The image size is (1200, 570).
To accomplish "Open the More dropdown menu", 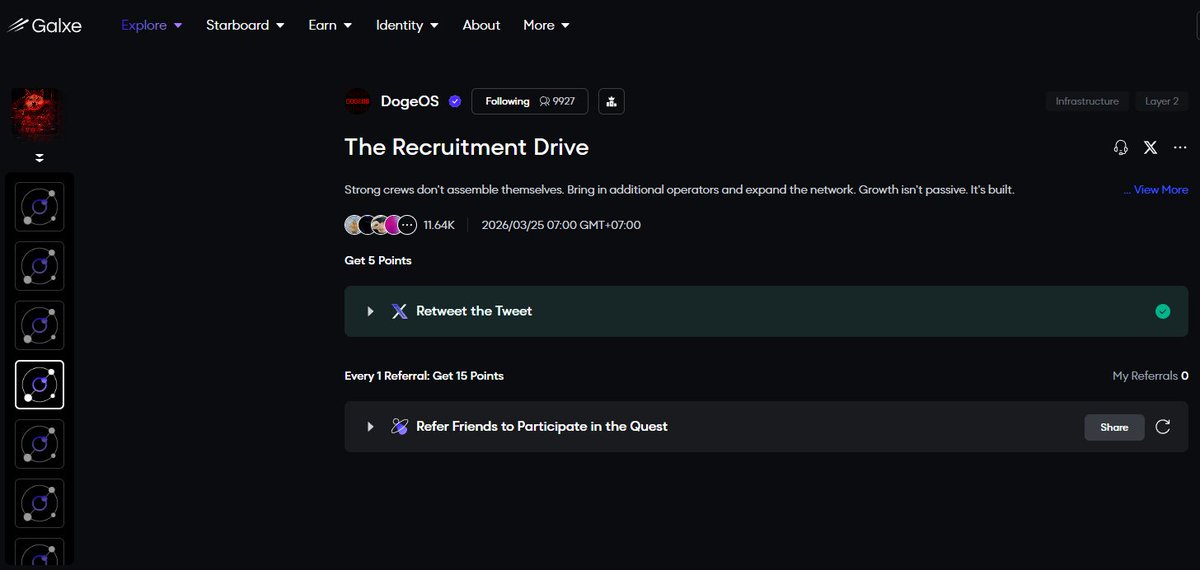I will click(x=546, y=25).
